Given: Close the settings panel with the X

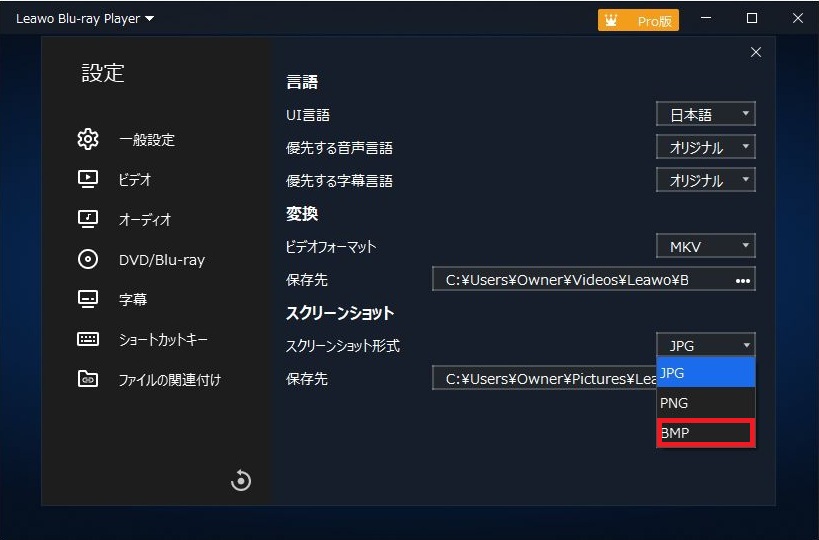Looking at the screenshot, I should click(x=755, y=52).
